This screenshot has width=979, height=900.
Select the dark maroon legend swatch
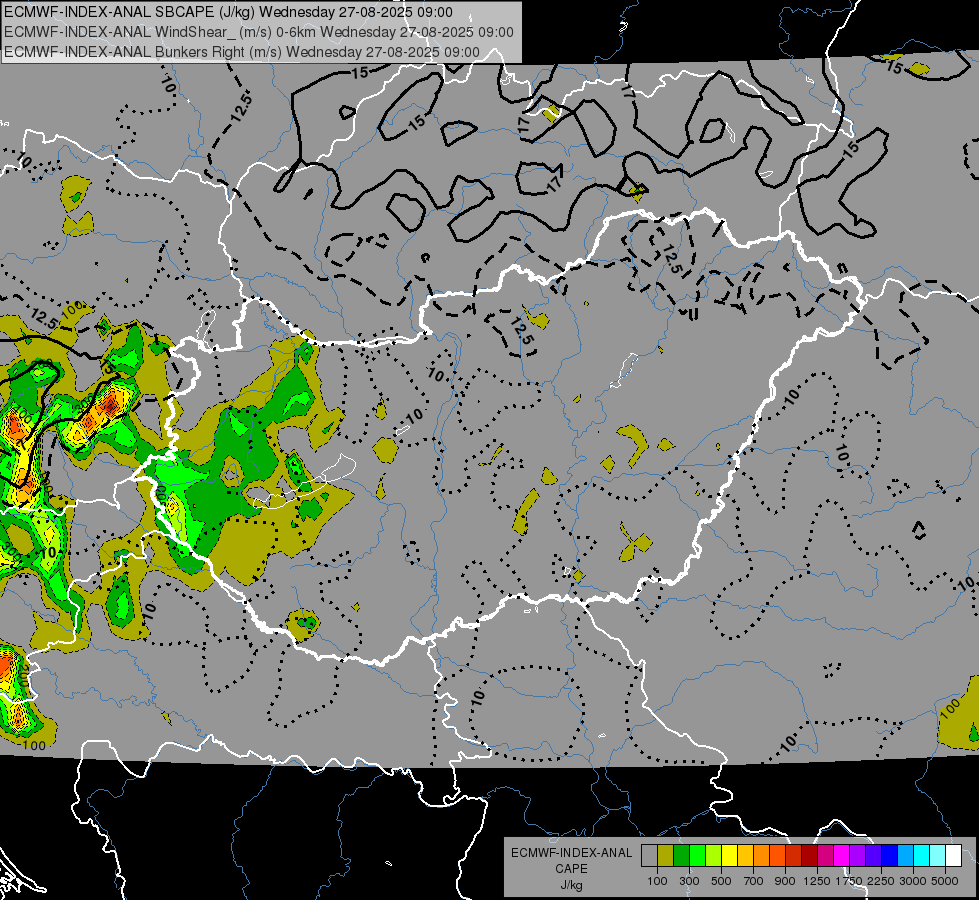click(x=809, y=856)
